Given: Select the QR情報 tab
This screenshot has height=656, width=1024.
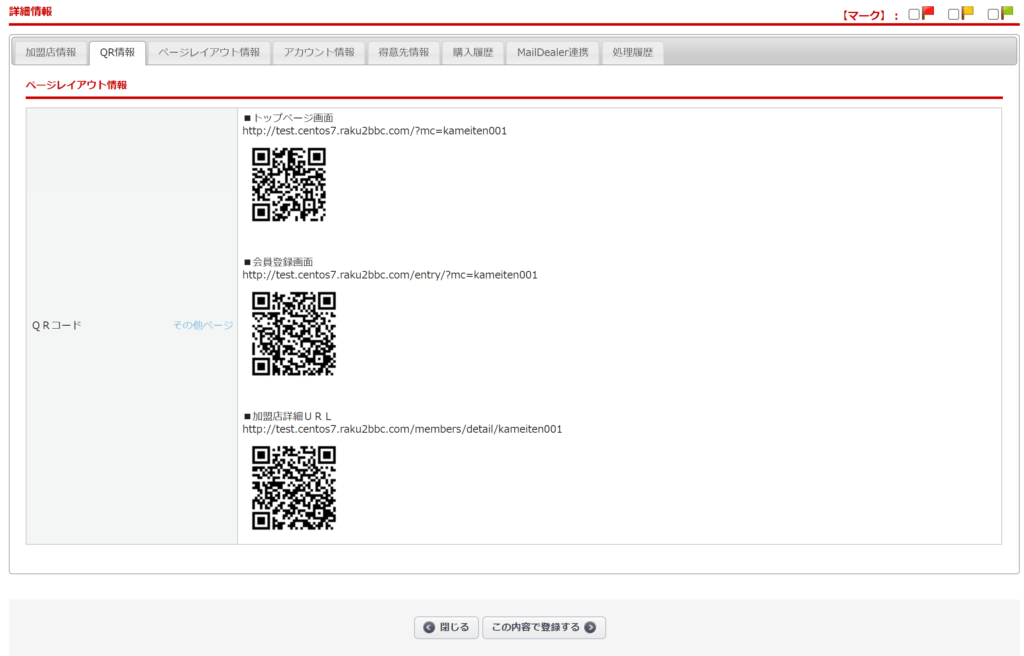Looking at the screenshot, I should 117,52.
